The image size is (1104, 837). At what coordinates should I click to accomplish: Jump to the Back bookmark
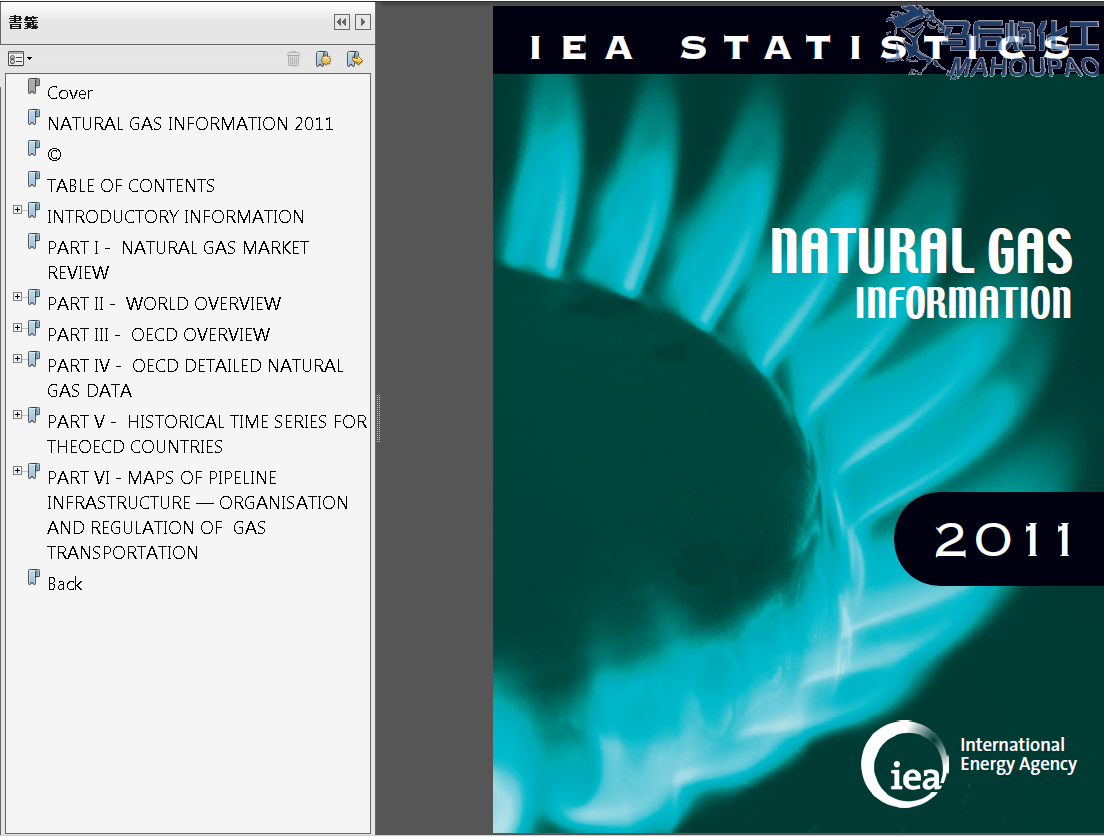(x=65, y=584)
